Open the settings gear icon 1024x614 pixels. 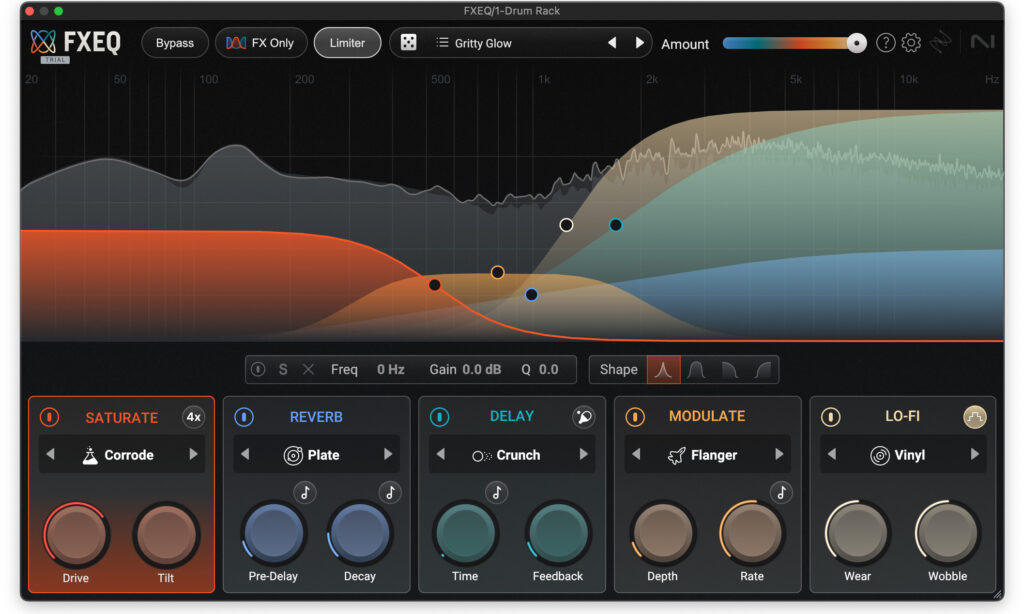point(911,43)
